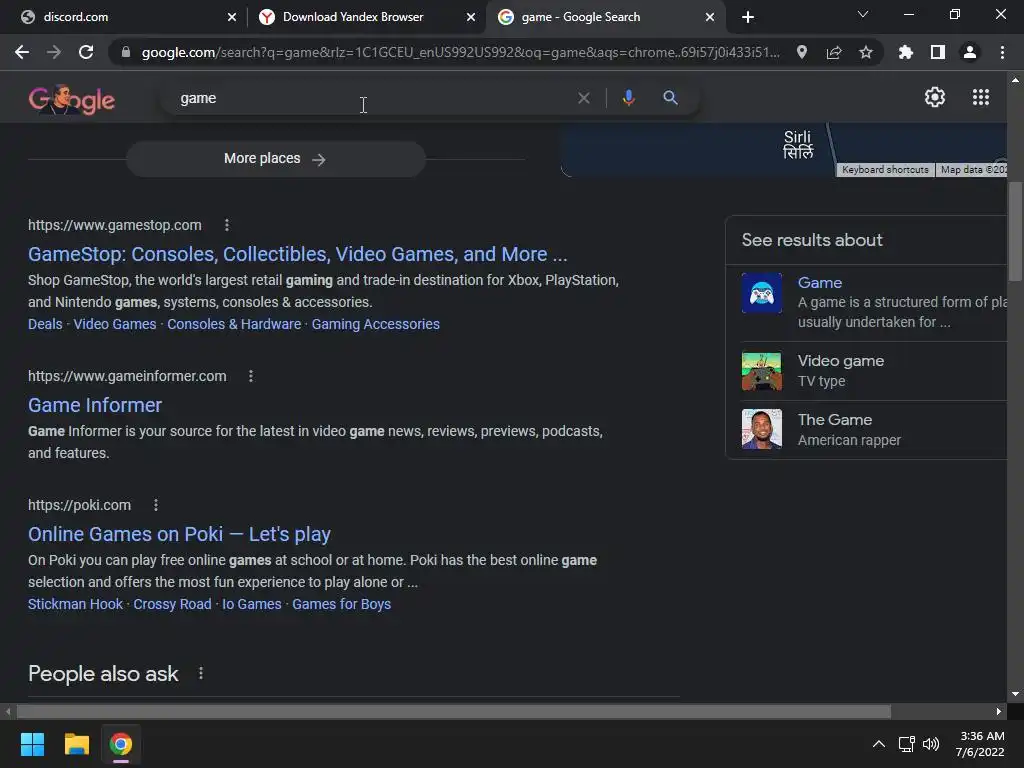The width and height of the screenshot is (1024, 768).
Task: Open the Video Games sitelink
Action: [115, 324]
